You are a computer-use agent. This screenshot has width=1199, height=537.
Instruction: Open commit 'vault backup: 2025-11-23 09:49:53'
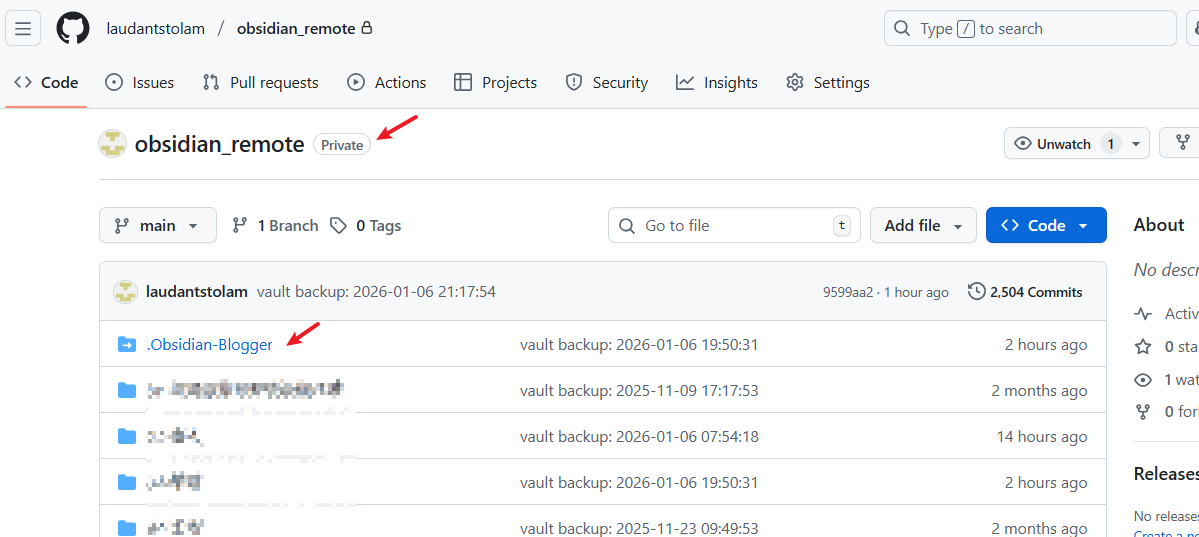point(638,529)
